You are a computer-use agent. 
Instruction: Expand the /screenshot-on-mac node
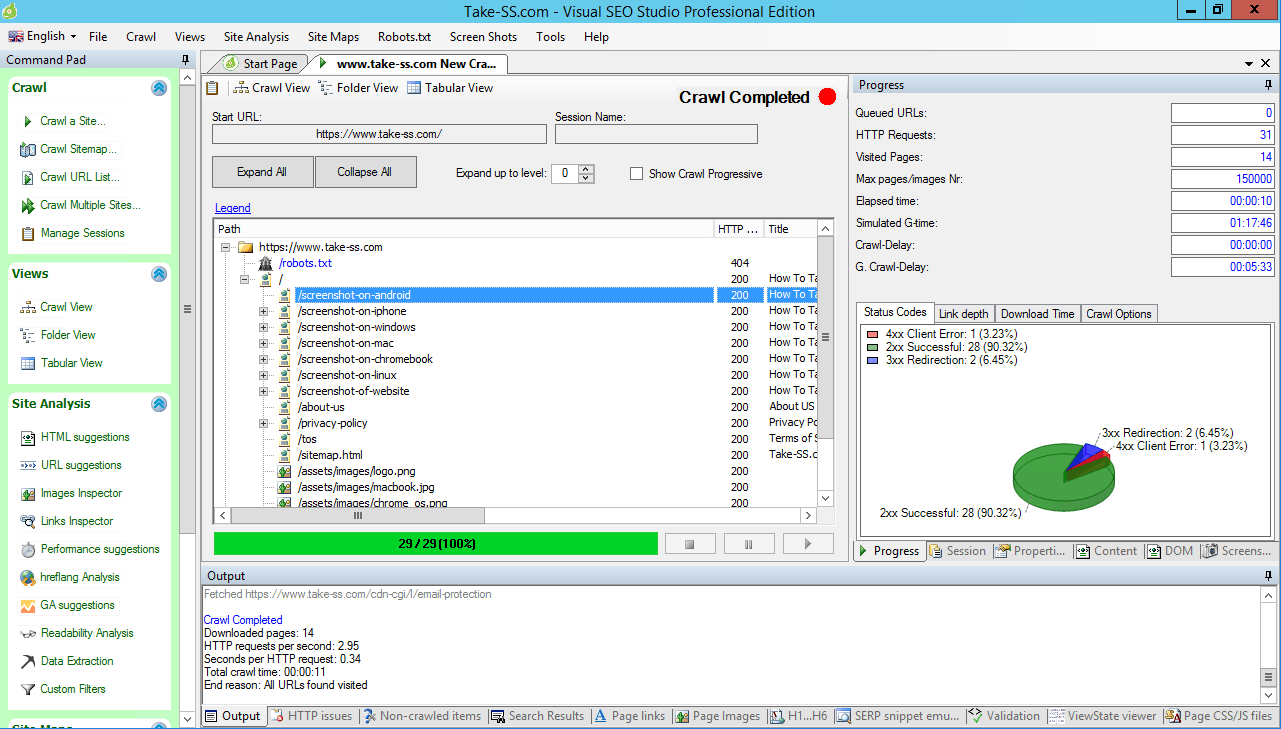[x=264, y=343]
